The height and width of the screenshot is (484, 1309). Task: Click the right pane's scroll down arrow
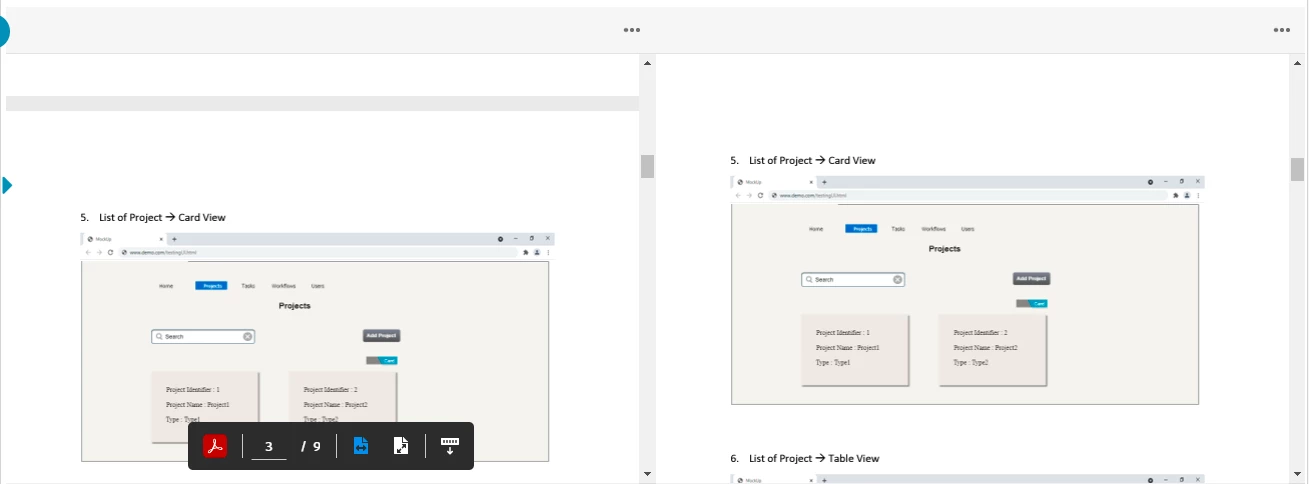(x=1297, y=474)
